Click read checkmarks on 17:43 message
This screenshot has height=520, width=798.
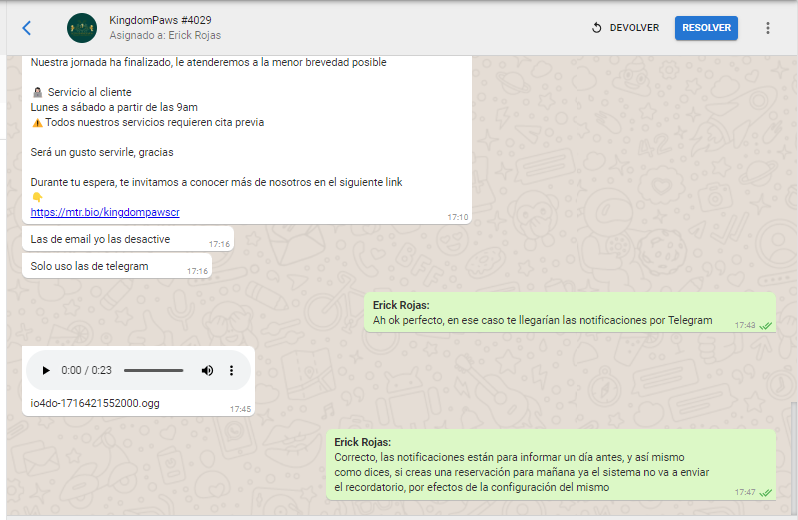coord(765,326)
